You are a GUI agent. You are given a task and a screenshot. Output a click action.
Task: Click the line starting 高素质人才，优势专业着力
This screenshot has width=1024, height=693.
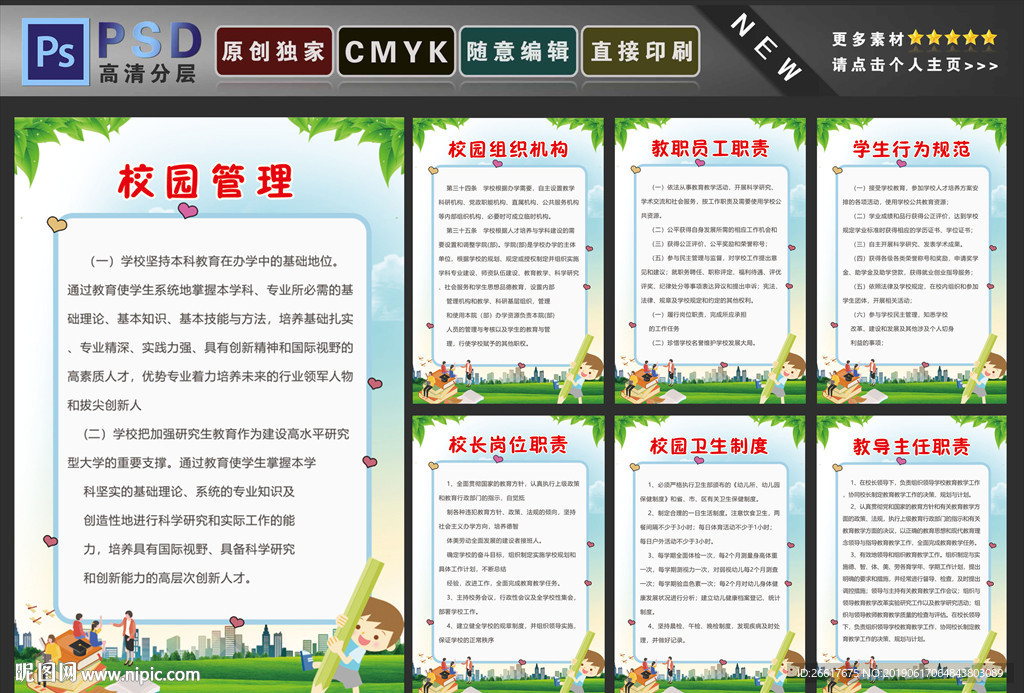(210, 376)
